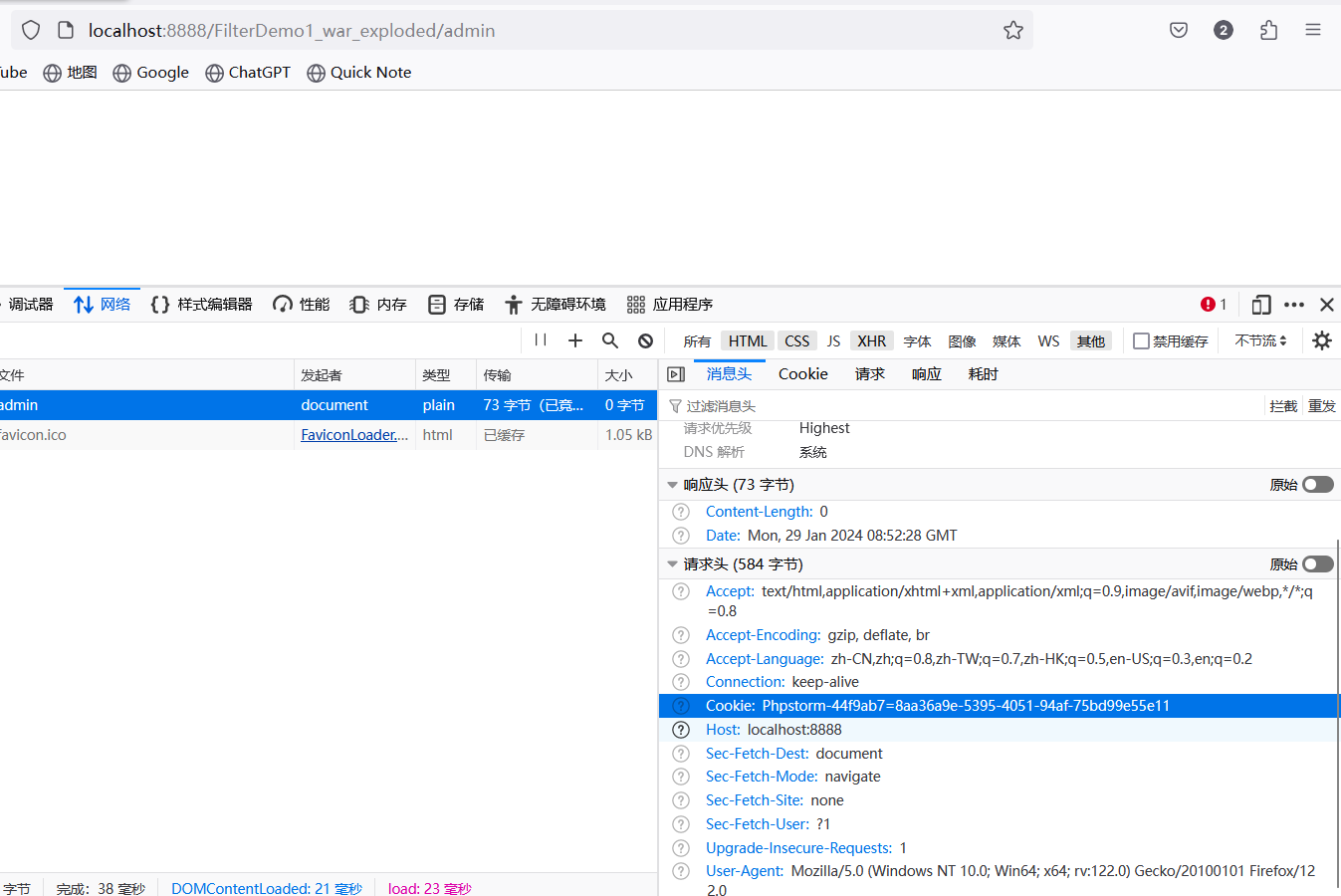1341x896 pixels.
Task: Open the 应用程序 devtools tab
Action: pos(670,305)
